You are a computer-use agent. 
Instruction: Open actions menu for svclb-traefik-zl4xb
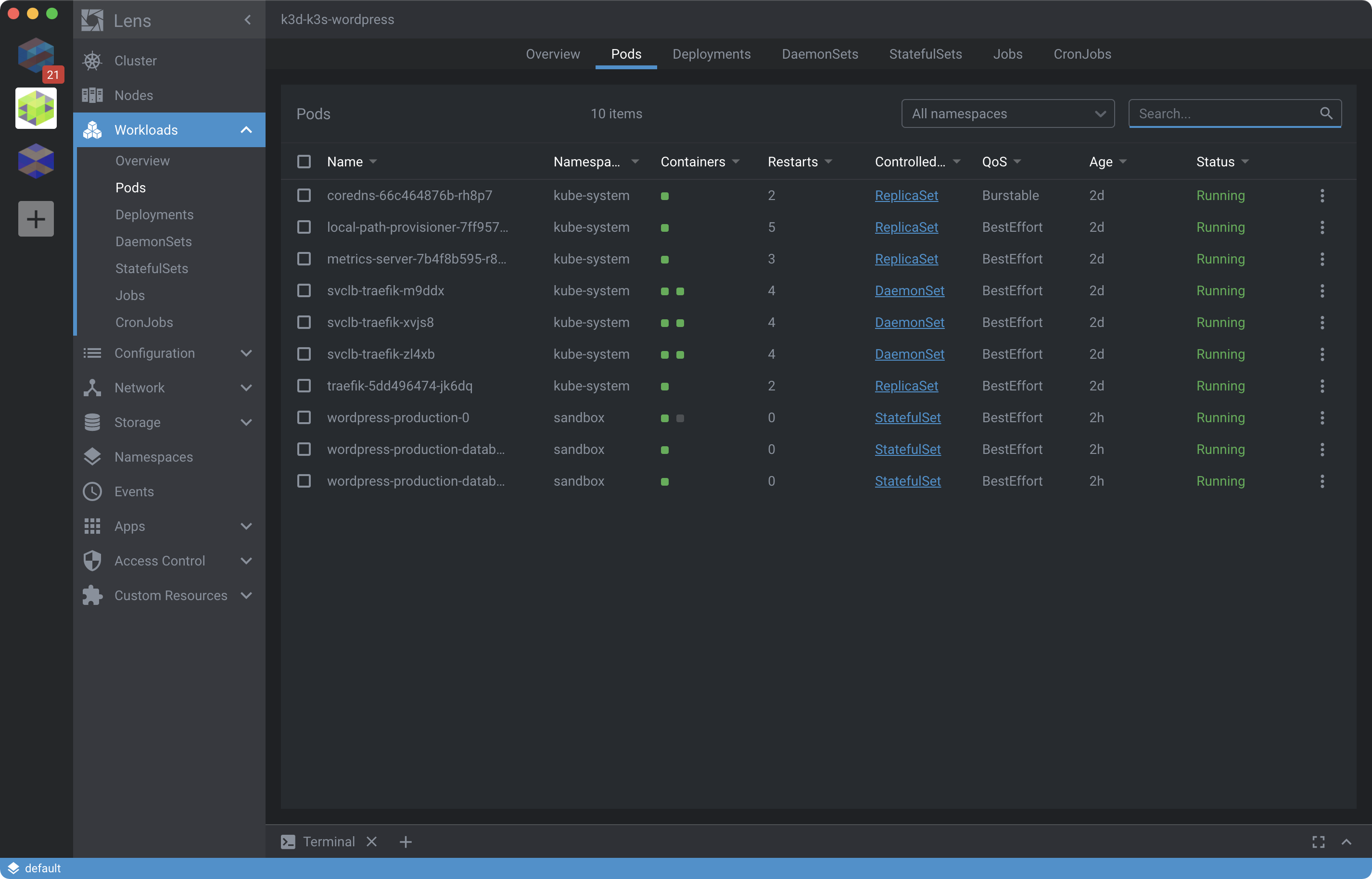1322,354
